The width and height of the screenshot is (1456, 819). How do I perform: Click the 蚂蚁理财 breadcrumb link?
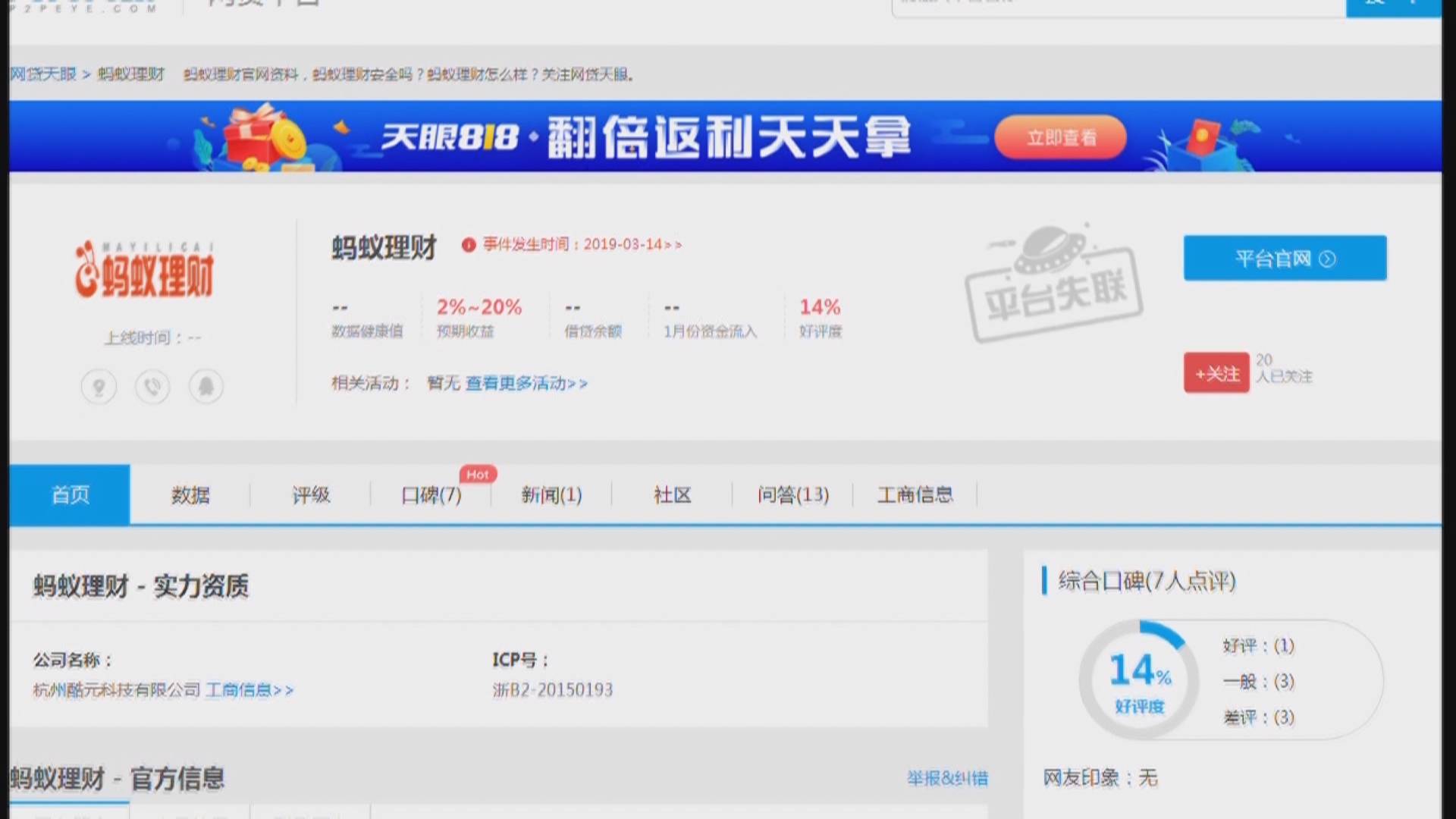pyautogui.click(x=131, y=74)
